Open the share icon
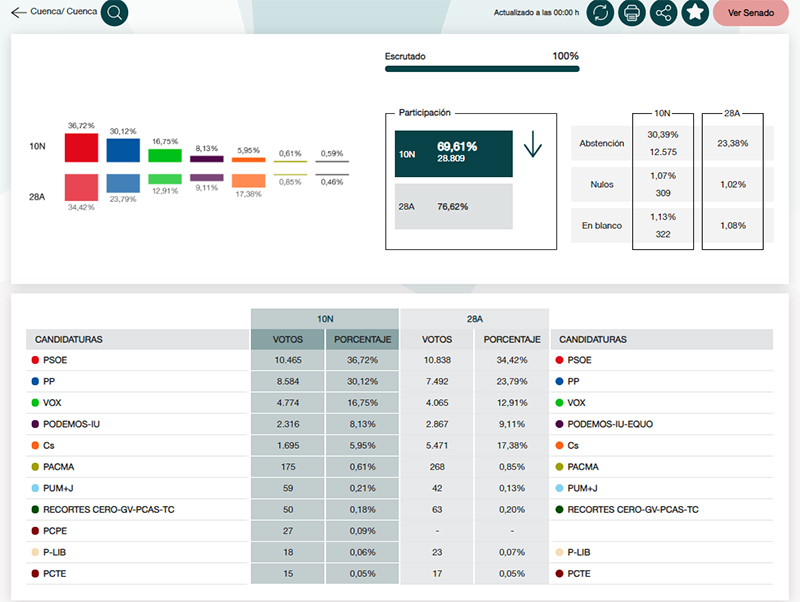Viewport: 800px width, 602px height. pos(663,13)
